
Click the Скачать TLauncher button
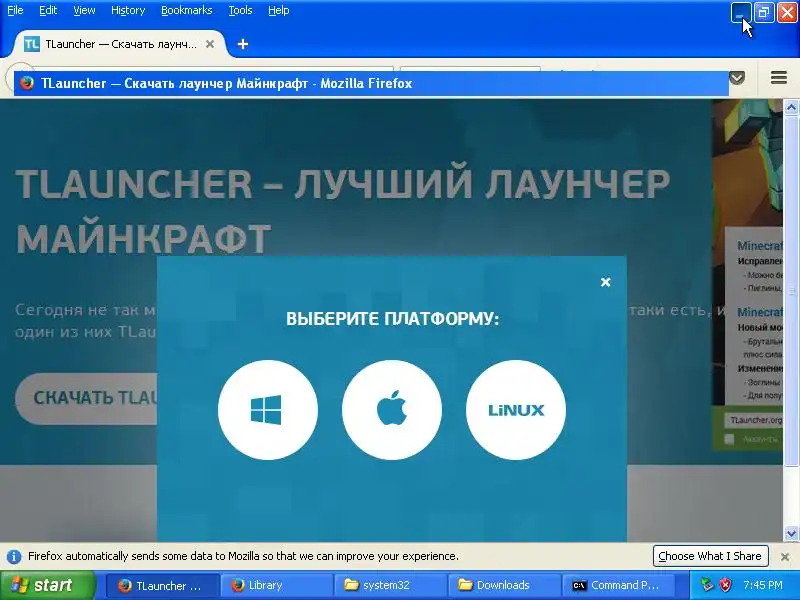pos(86,398)
